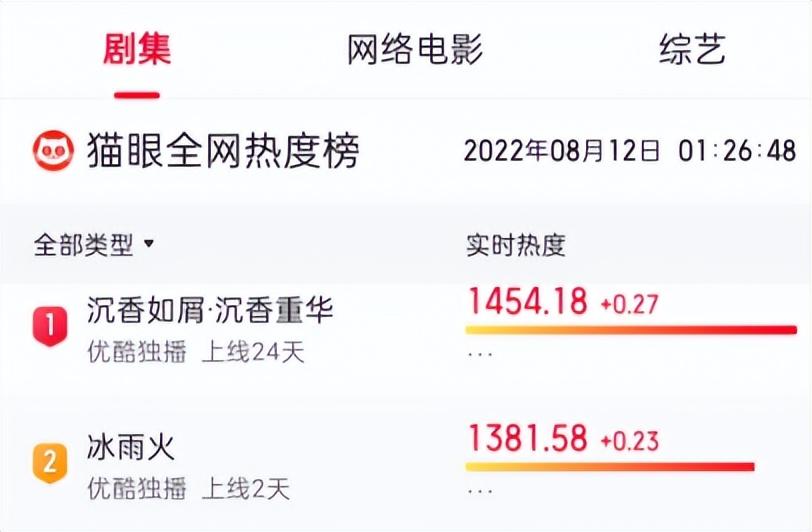Click the 猫眼全网热度榜 title
812x532 pixels.
[x=223, y=151]
